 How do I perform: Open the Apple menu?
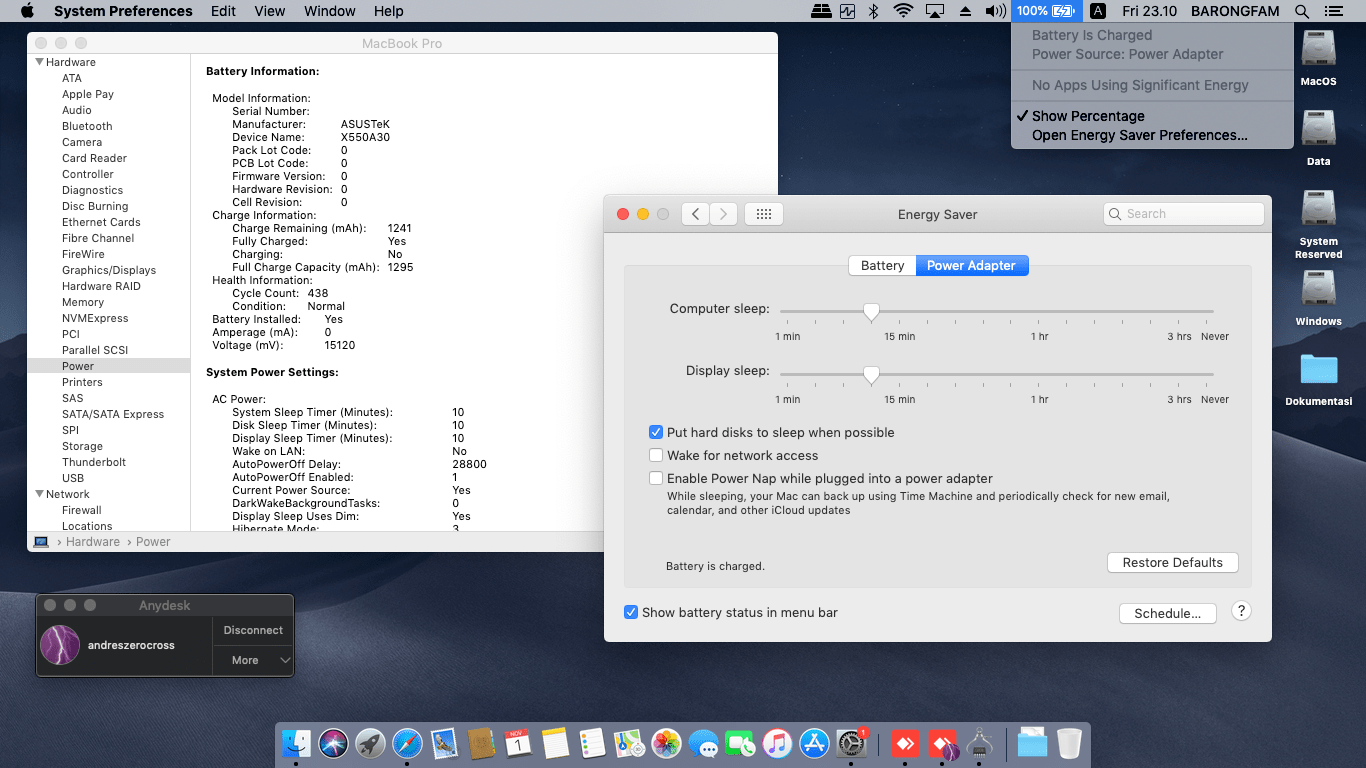pos(27,11)
